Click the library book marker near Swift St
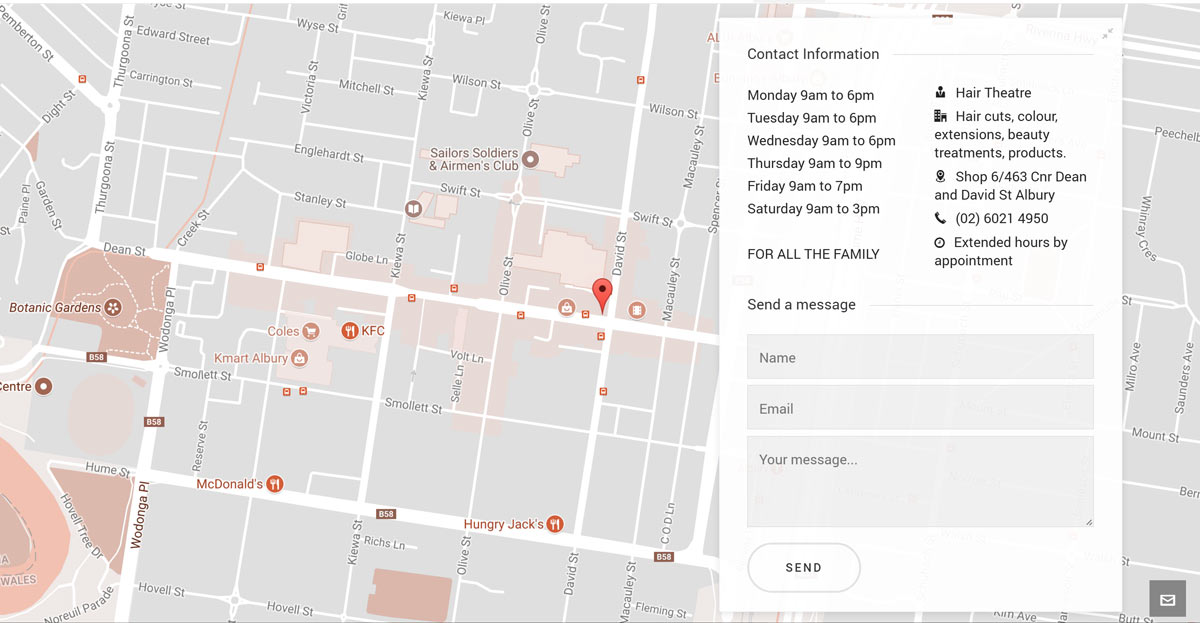This screenshot has width=1200, height=623. pyautogui.click(x=413, y=208)
